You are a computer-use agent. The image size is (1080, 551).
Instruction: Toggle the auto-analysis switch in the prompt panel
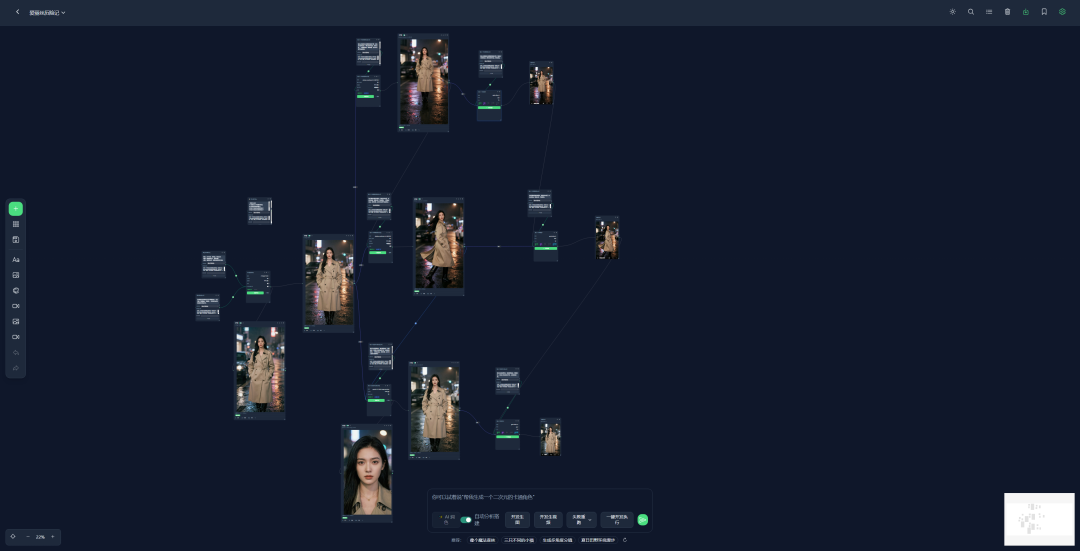tap(466, 520)
